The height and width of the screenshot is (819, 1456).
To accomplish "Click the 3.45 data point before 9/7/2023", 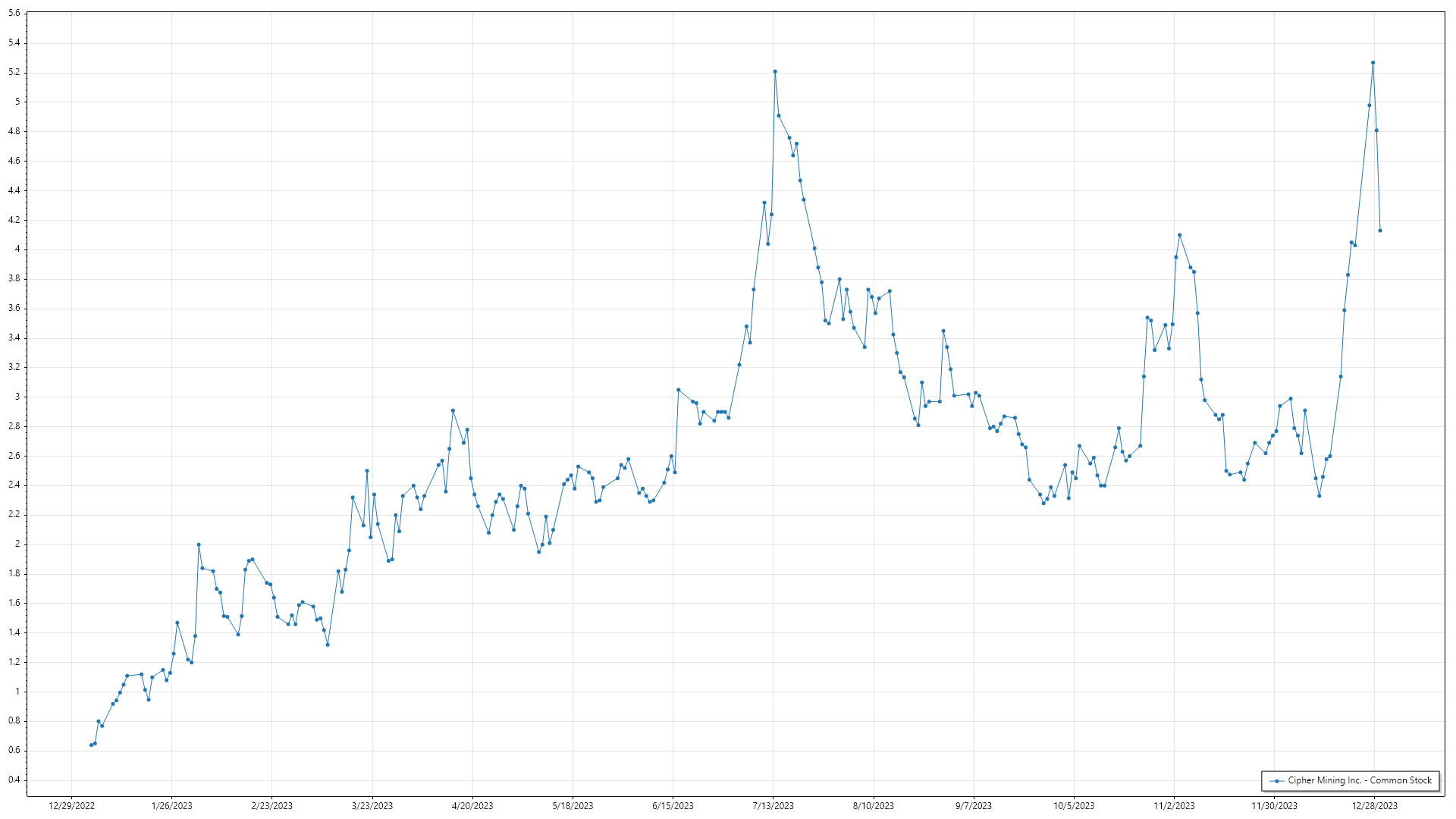I will [943, 331].
